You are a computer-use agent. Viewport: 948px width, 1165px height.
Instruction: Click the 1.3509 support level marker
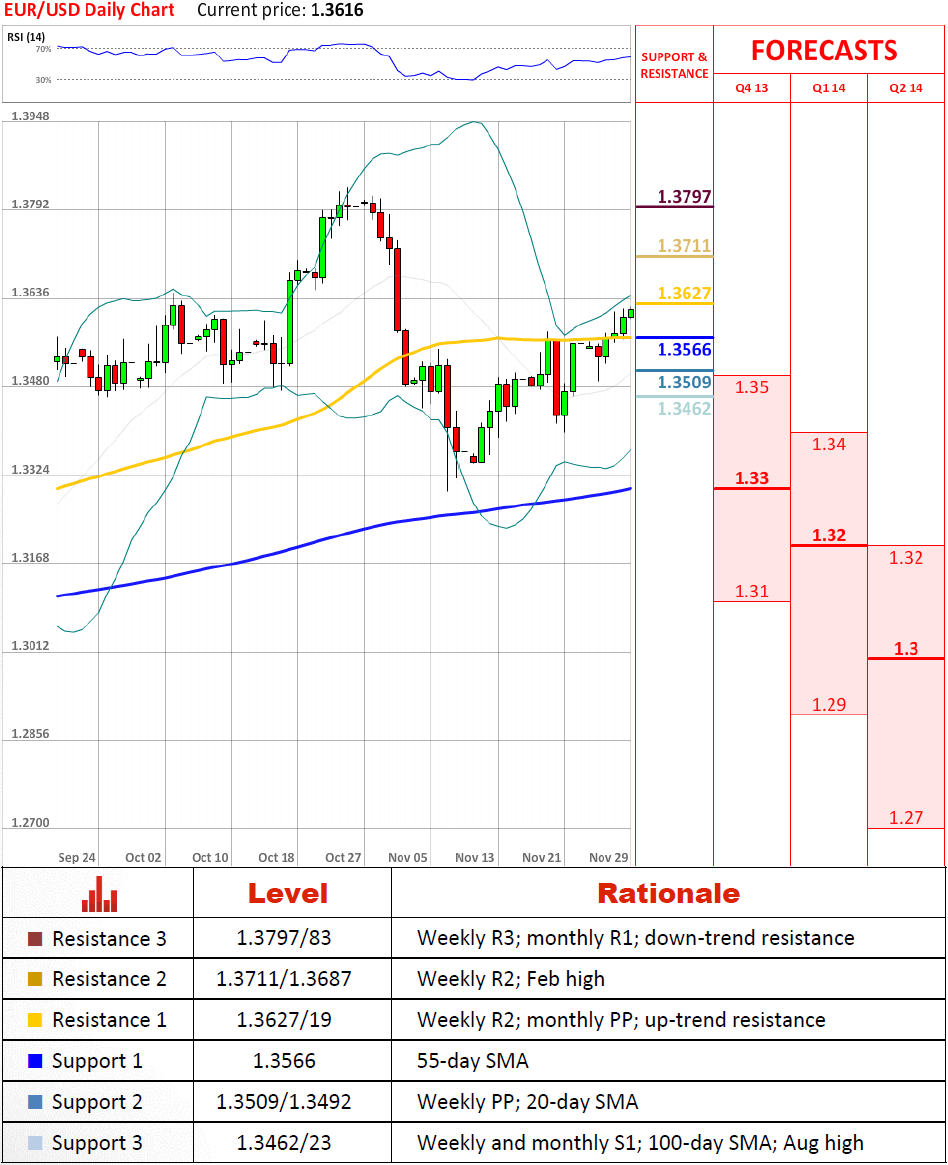coord(684,382)
